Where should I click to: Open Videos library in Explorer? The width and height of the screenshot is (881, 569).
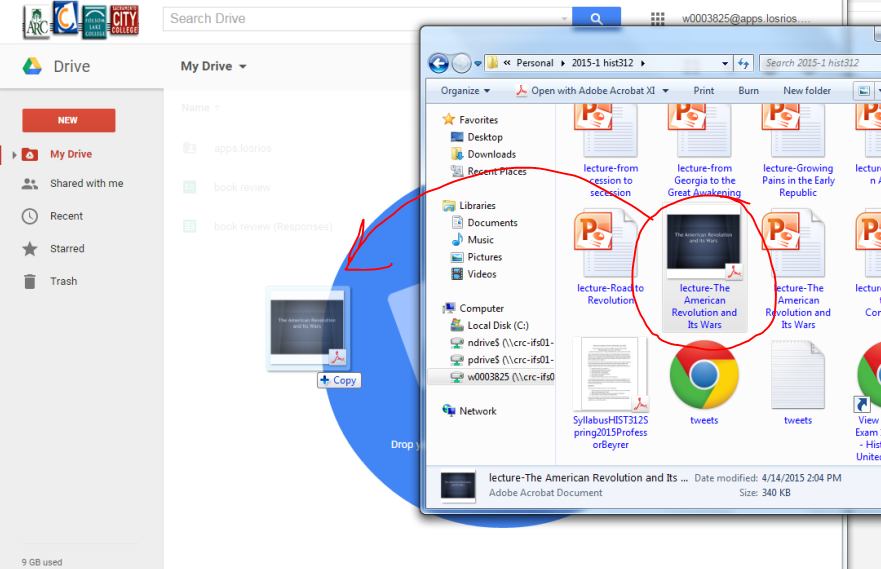(474, 274)
